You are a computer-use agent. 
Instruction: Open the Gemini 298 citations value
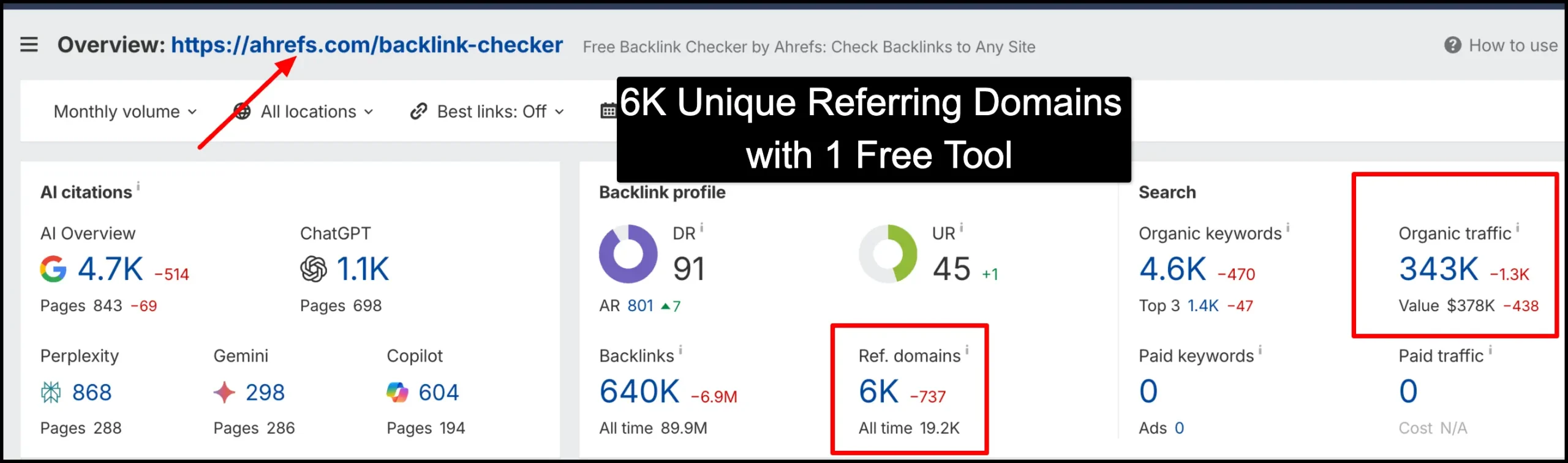click(265, 392)
